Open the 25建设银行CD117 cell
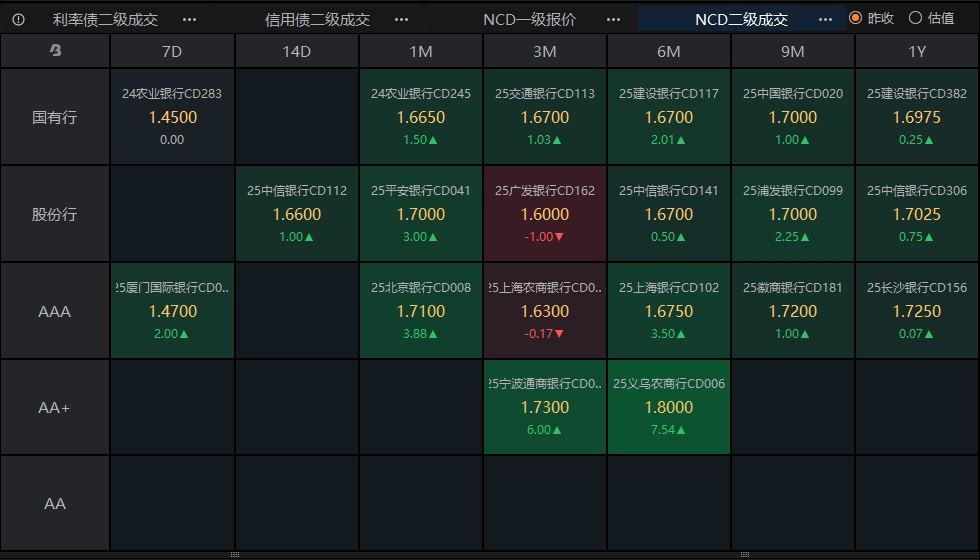 click(669, 117)
